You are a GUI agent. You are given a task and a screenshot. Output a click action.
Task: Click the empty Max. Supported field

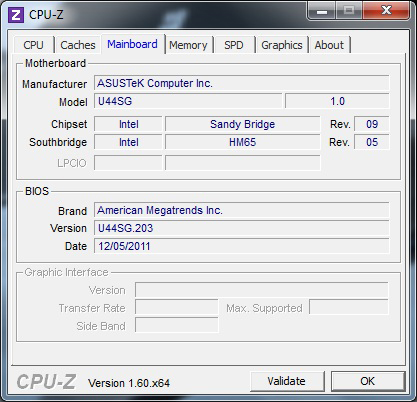(x=349, y=308)
